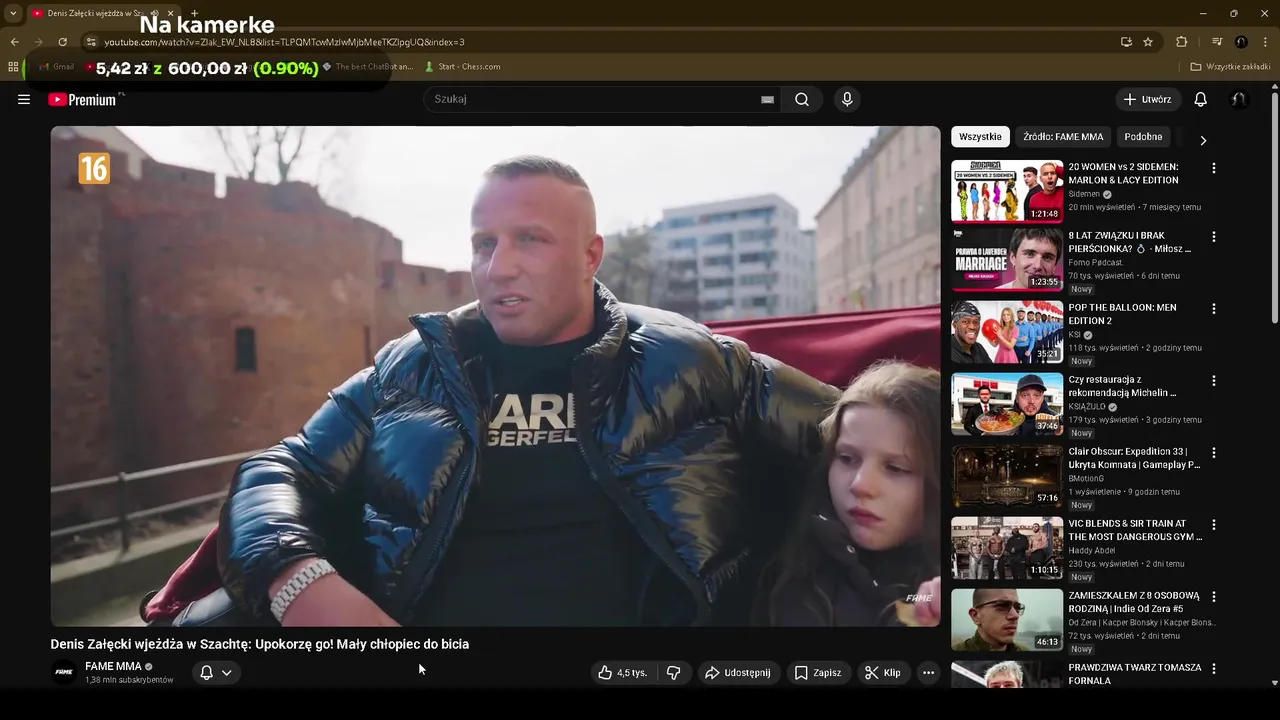This screenshot has height=720, width=1280.
Task: Click Zapisz save button
Action: point(817,673)
